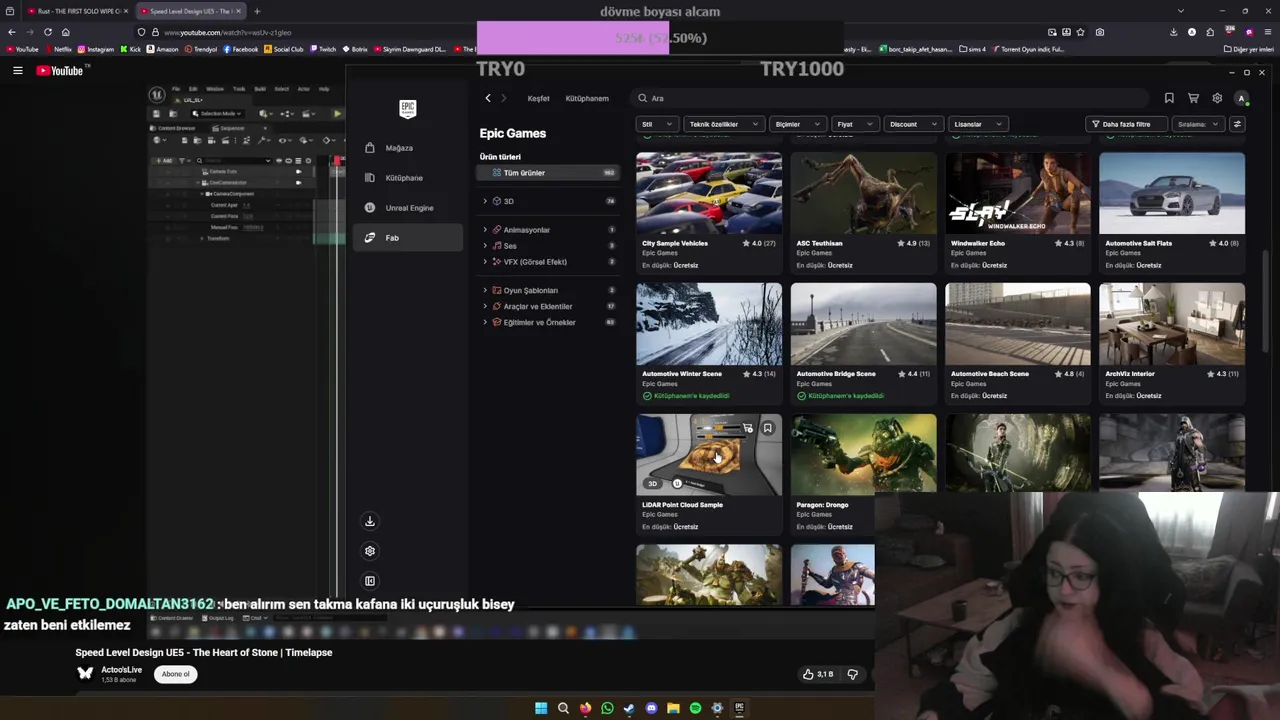The image size is (1280, 720).
Task: Click Daha fazla filtre button
Action: click(x=1128, y=124)
